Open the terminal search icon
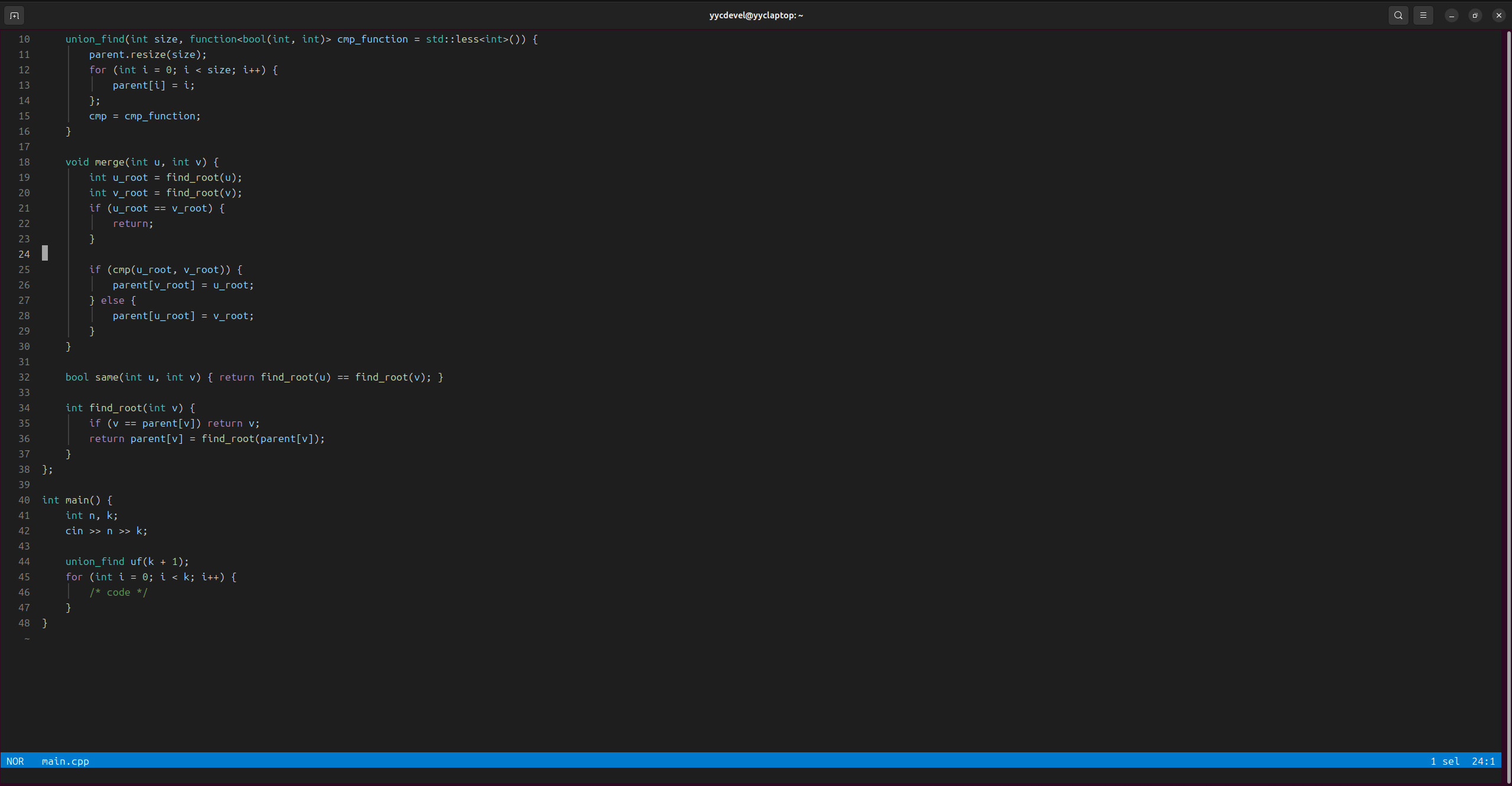The height and width of the screenshot is (786, 1512). 1398,15
